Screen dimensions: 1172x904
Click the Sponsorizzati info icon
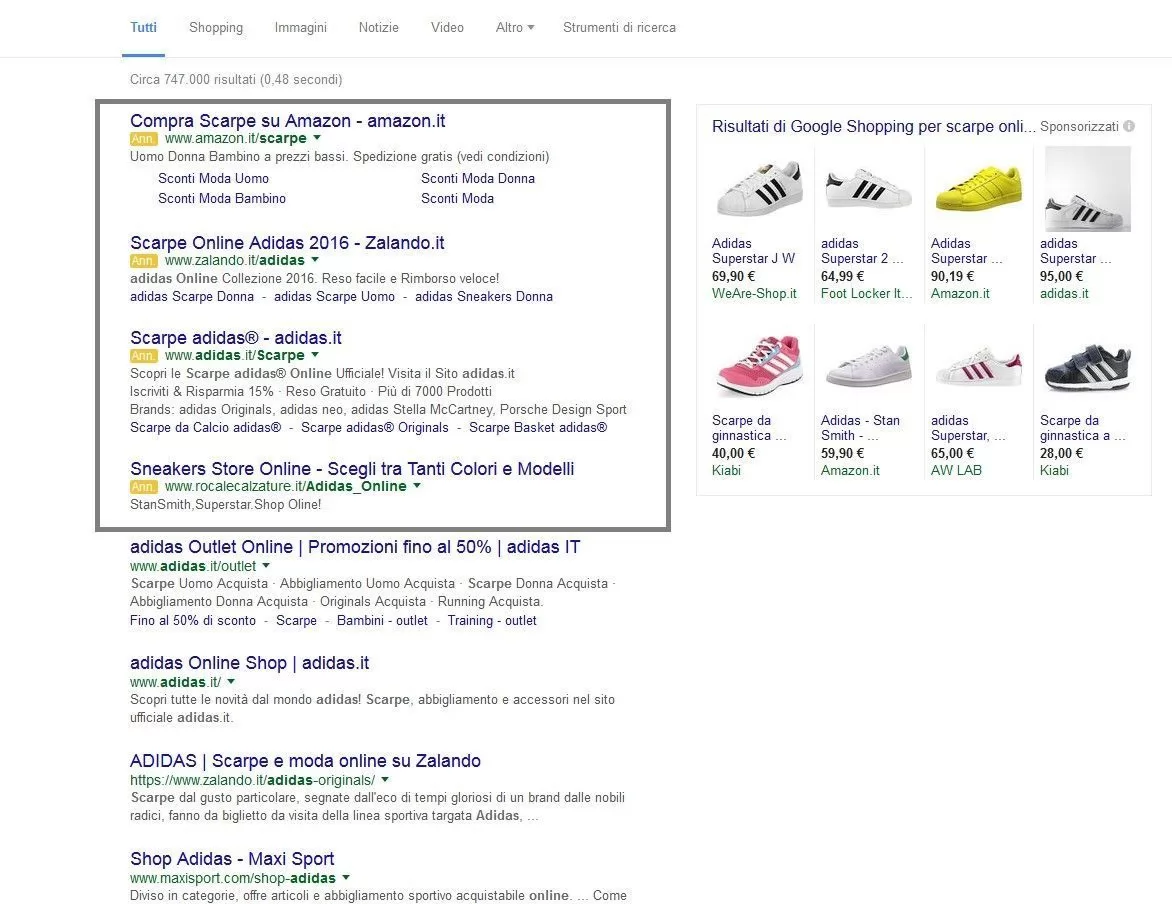(1129, 126)
